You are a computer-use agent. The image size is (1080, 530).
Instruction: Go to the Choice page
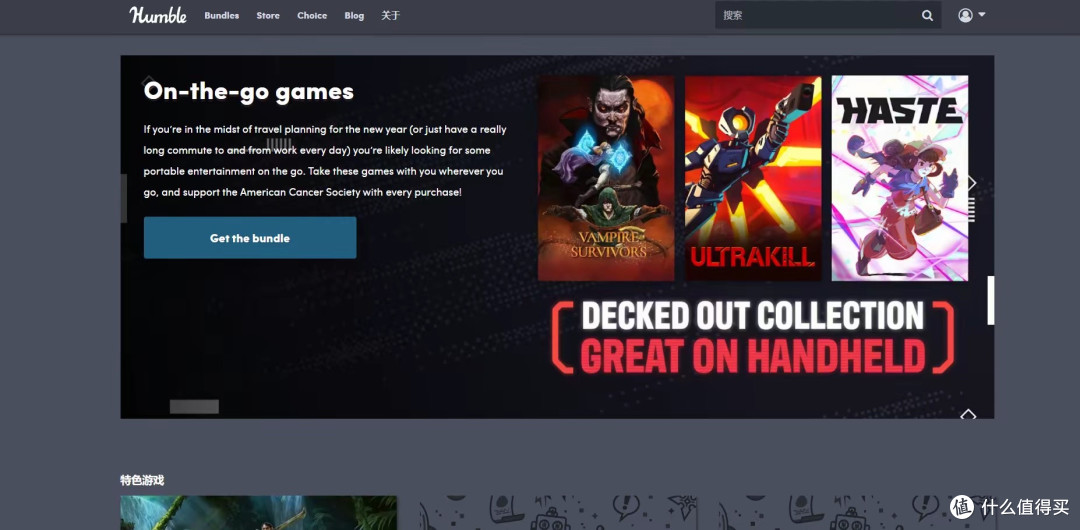click(x=312, y=15)
